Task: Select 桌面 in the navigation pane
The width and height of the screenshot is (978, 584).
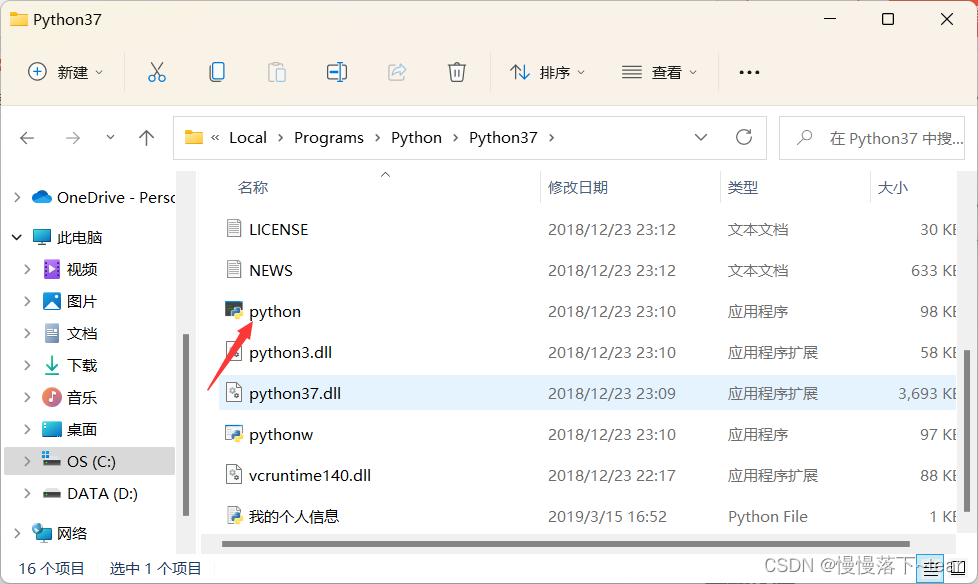Action: (x=82, y=429)
